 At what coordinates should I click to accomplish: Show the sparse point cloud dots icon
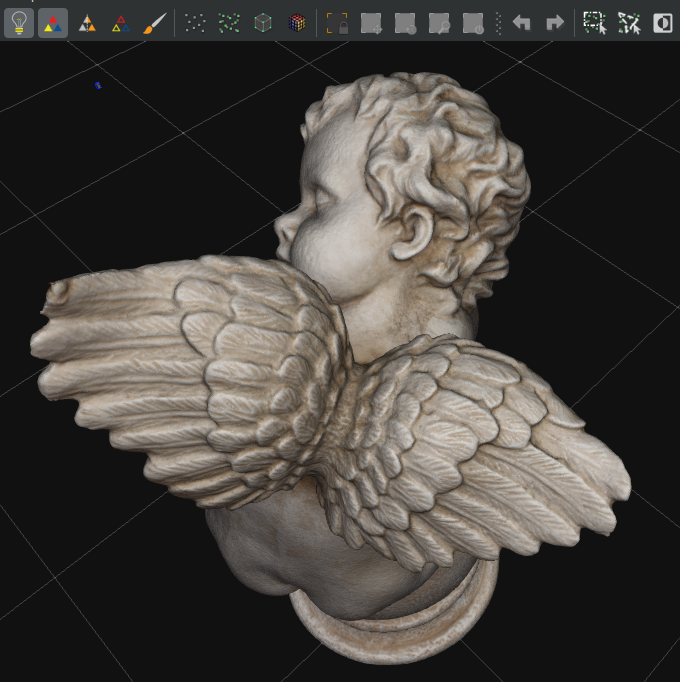(195, 23)
